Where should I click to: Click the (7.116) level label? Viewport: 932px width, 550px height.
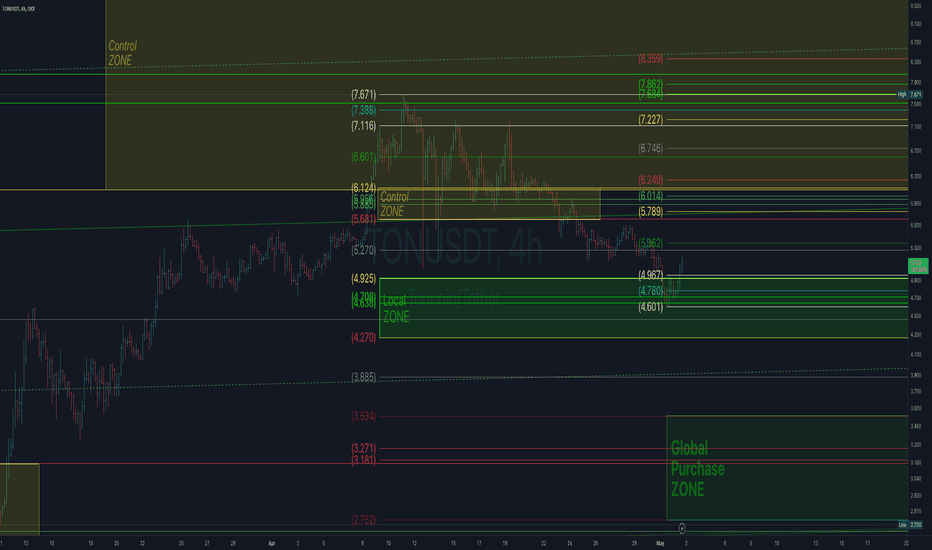(x=363, y=125)
